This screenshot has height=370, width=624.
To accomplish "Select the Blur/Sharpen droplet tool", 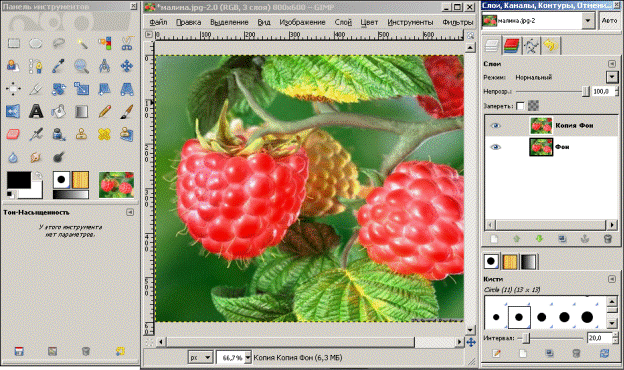I will (x=13, y=157).
